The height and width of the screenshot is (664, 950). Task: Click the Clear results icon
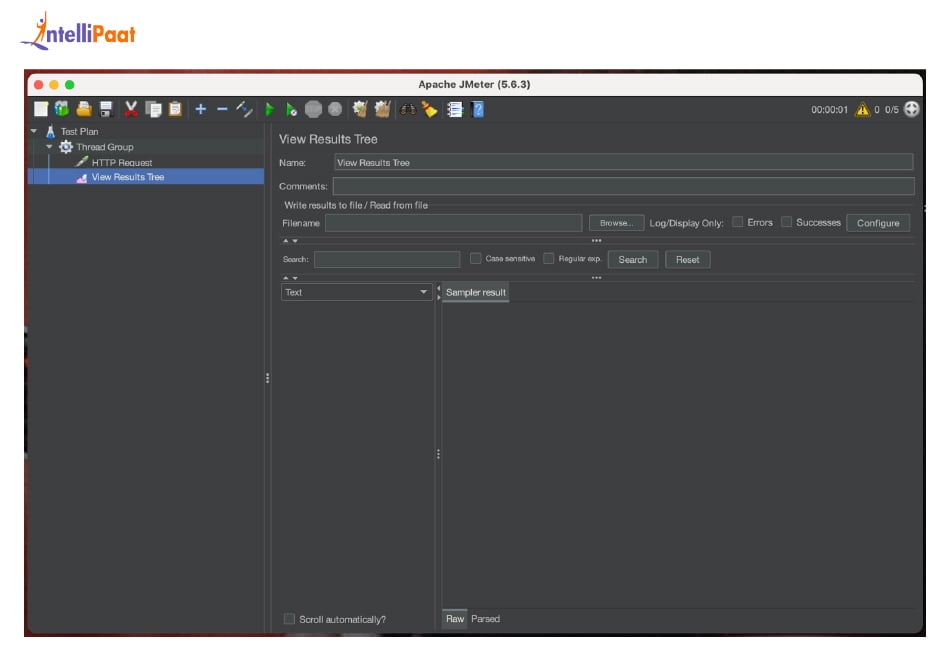360,109
